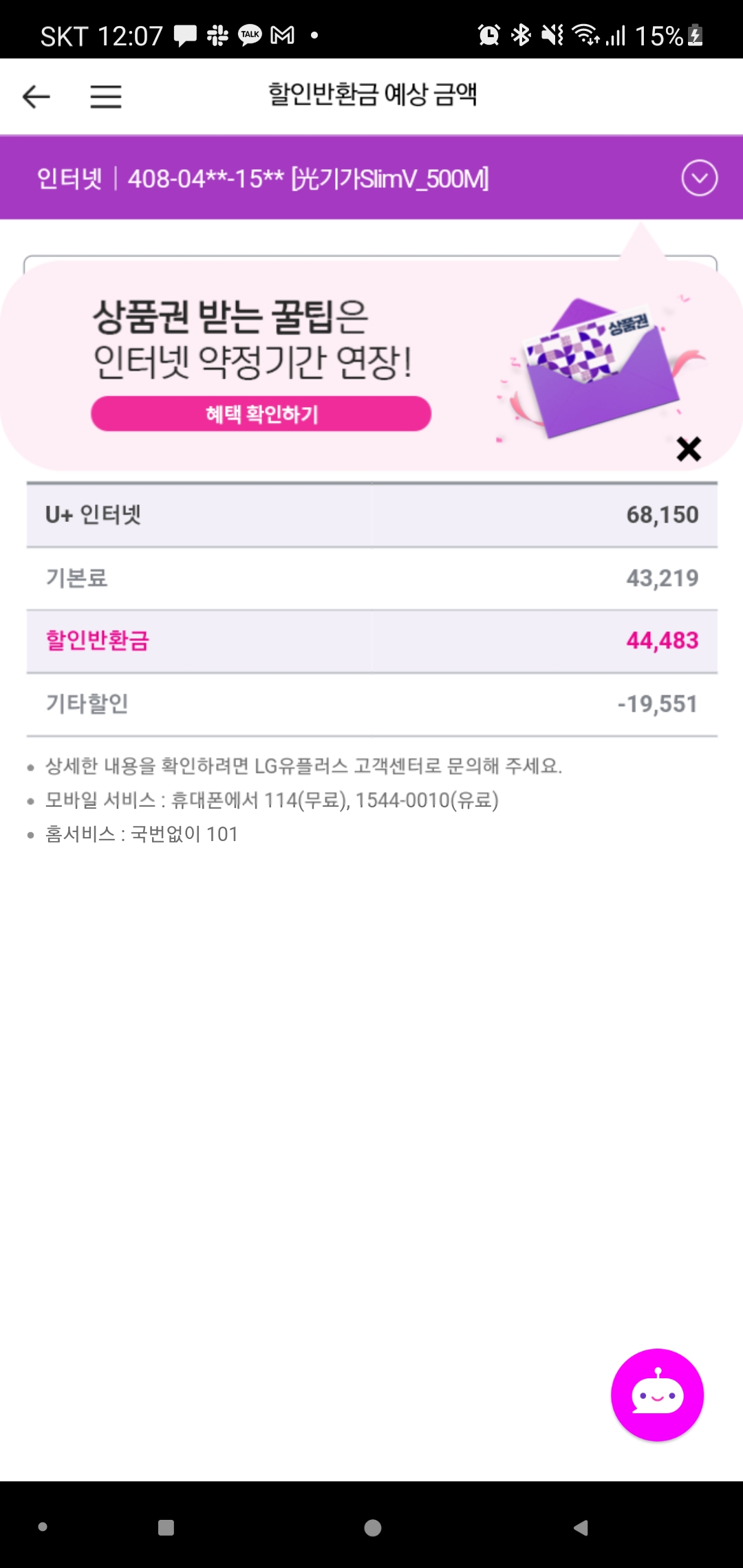This screenshot has width=743, height=1568.
Task: Tap the KakaoTalk notification icon
Action: 250,34
